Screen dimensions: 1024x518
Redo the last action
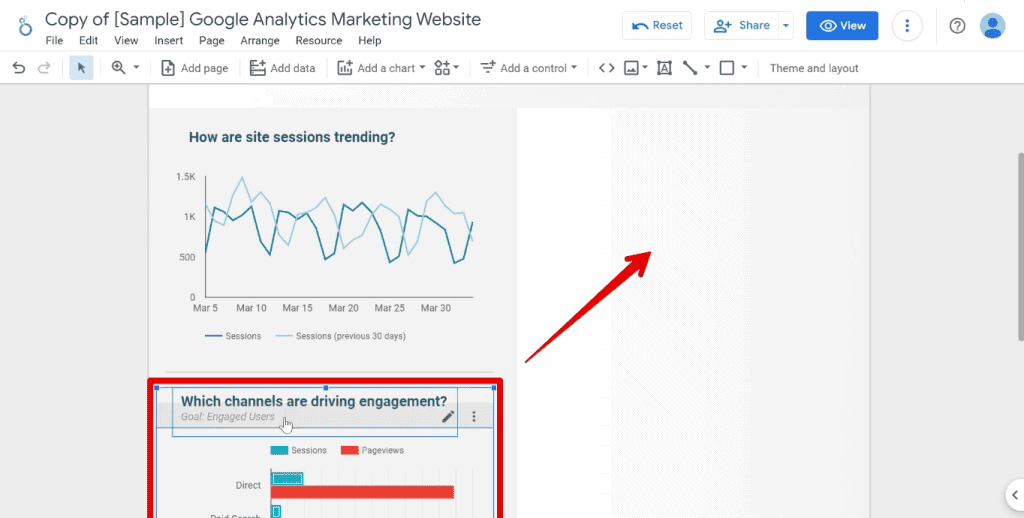click(44, 68)
